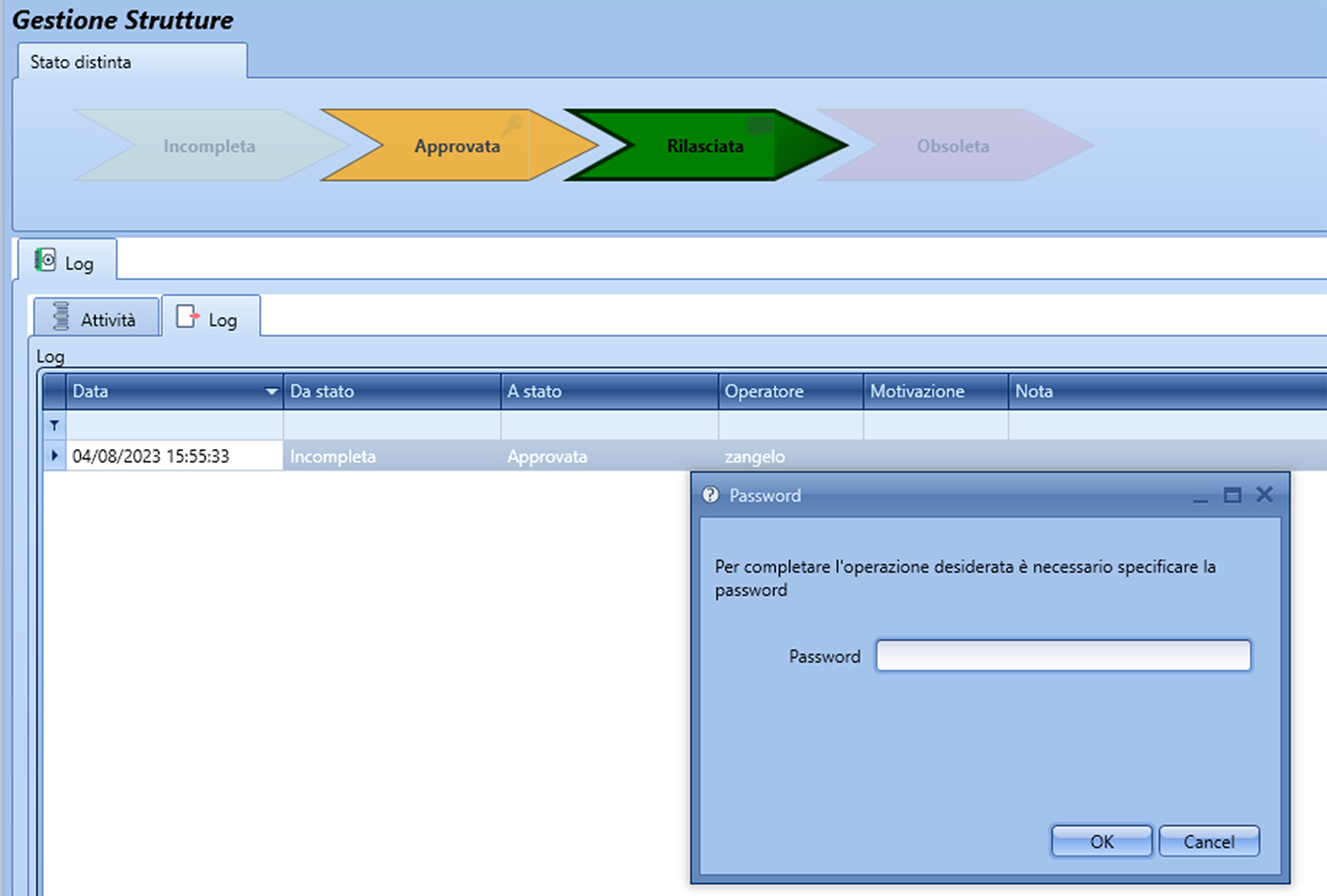Select the Approvata orange state arrow
This screenshot has height=896, width=1327.
pyautogui.click(x=456, y=146)
